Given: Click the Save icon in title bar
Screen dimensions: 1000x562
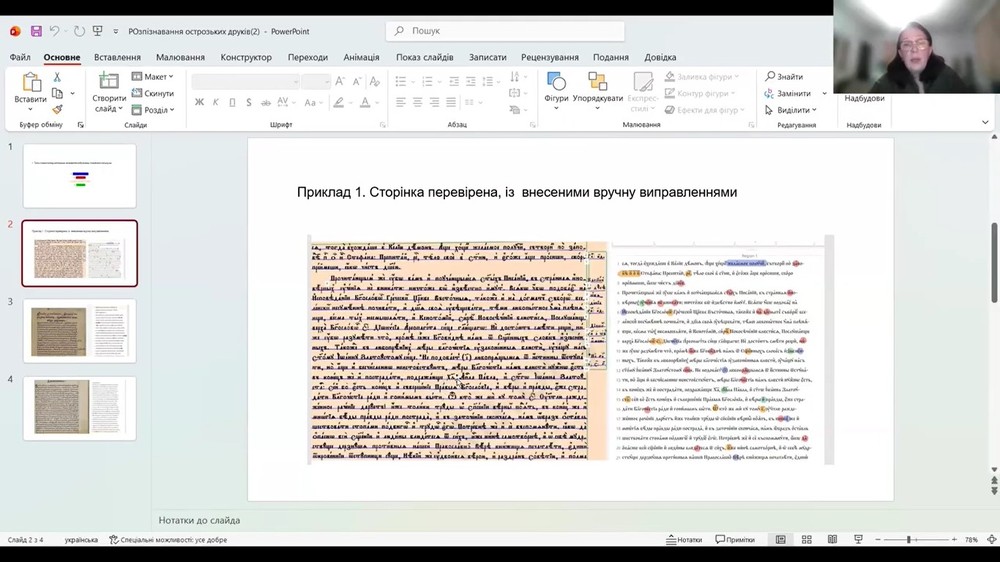Looking at the screenshot, I should click(x=36, y=31).
